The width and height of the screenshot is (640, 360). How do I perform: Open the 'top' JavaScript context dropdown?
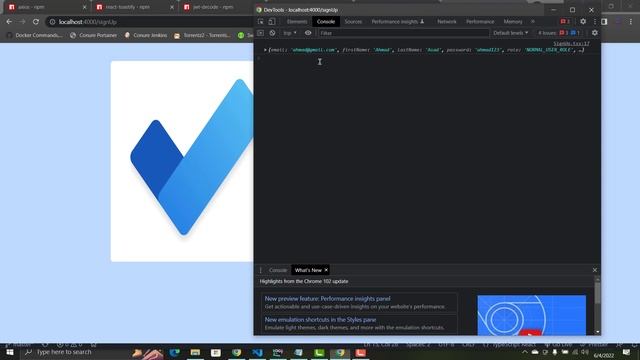290,33
